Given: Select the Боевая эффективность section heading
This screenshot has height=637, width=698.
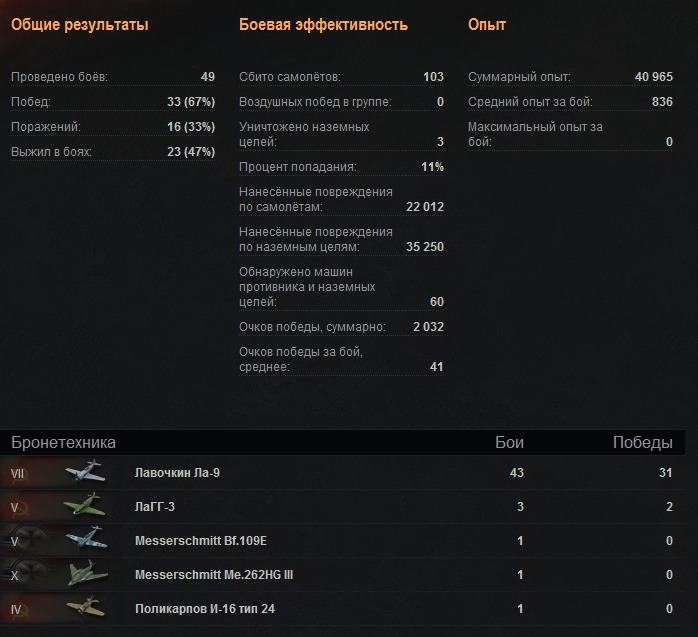Looking at the screenshot, I should (x=323, y=25).
